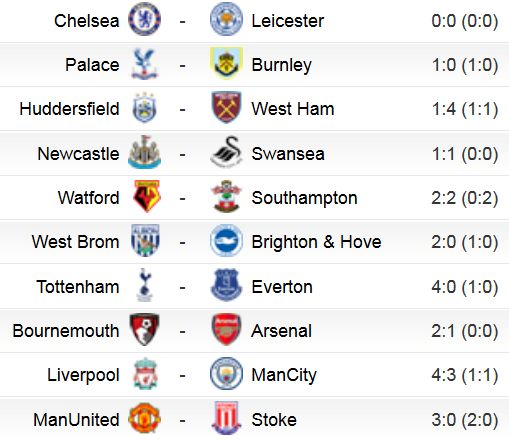Select the West Brom match row
This screenshot has height=440, width=509.
pyautogui.click(x=254, y=242)
